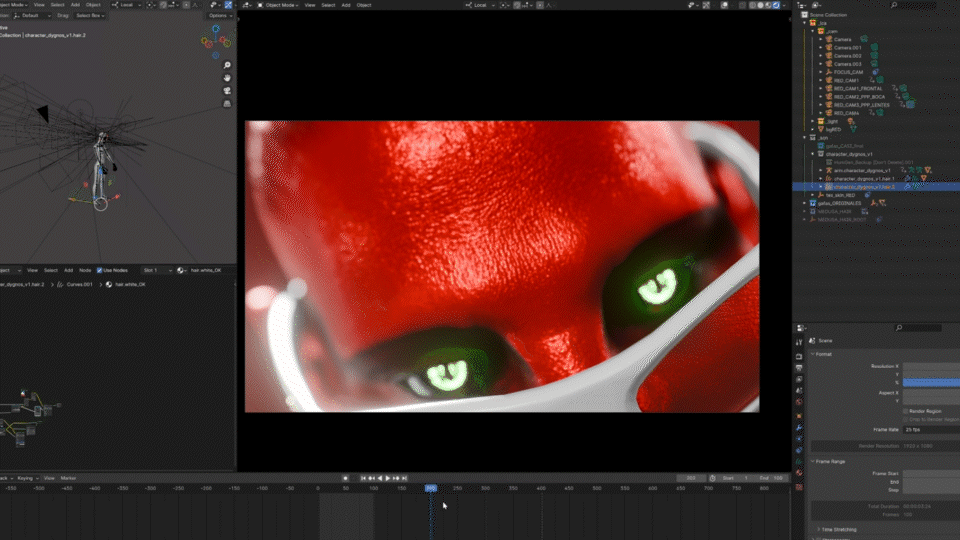Open Local transform orientation dropdown in main viewport
Screen dimensions: 960x540
[x=481, y=5]
